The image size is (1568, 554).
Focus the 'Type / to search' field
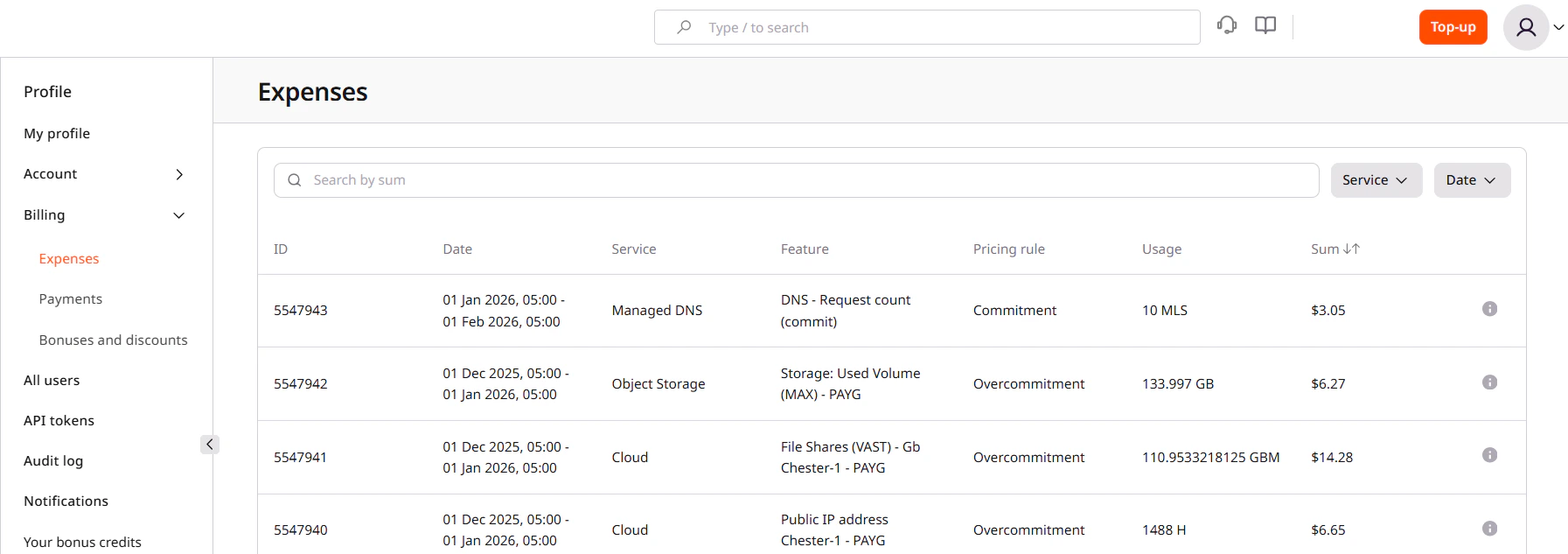tap(927, 27)
